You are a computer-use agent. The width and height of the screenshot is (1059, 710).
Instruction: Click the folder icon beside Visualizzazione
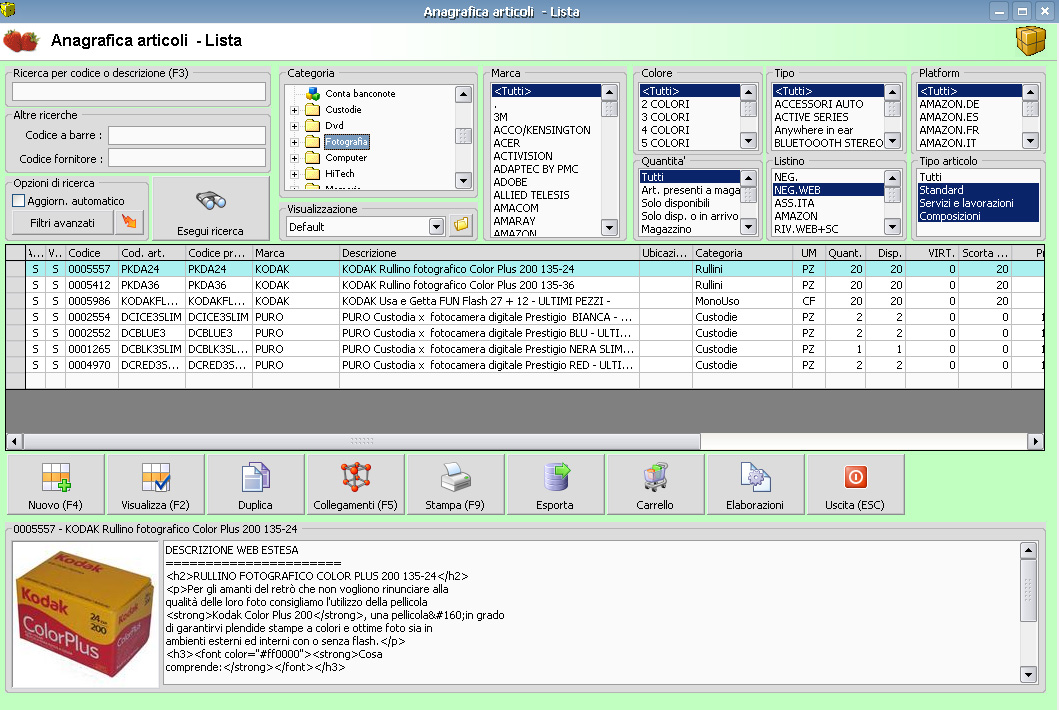(461, 226)
